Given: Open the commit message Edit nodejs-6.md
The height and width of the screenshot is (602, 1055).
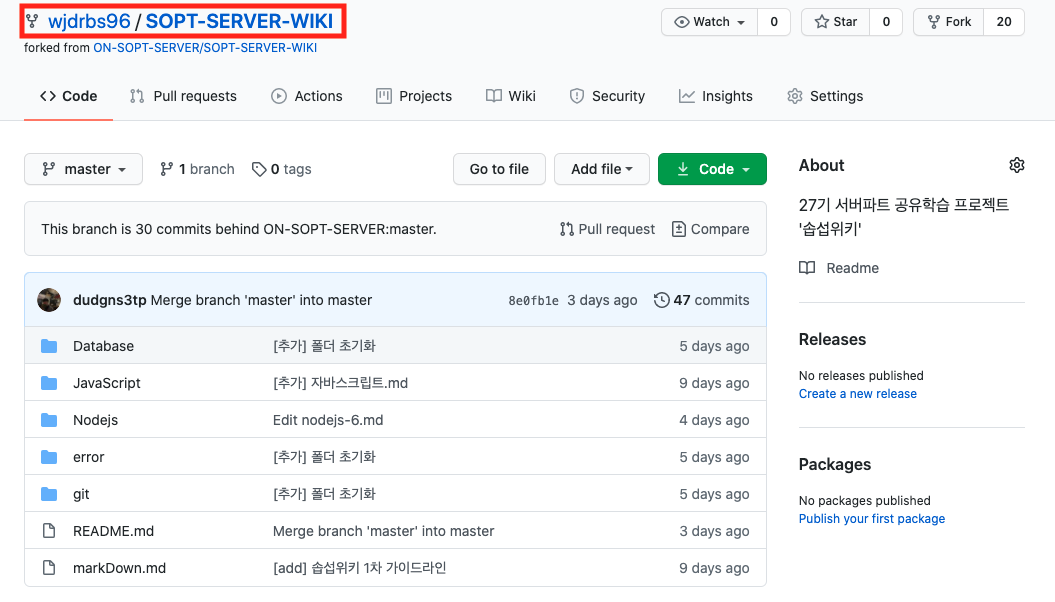Looking at the screenshot, I should 328,420.
